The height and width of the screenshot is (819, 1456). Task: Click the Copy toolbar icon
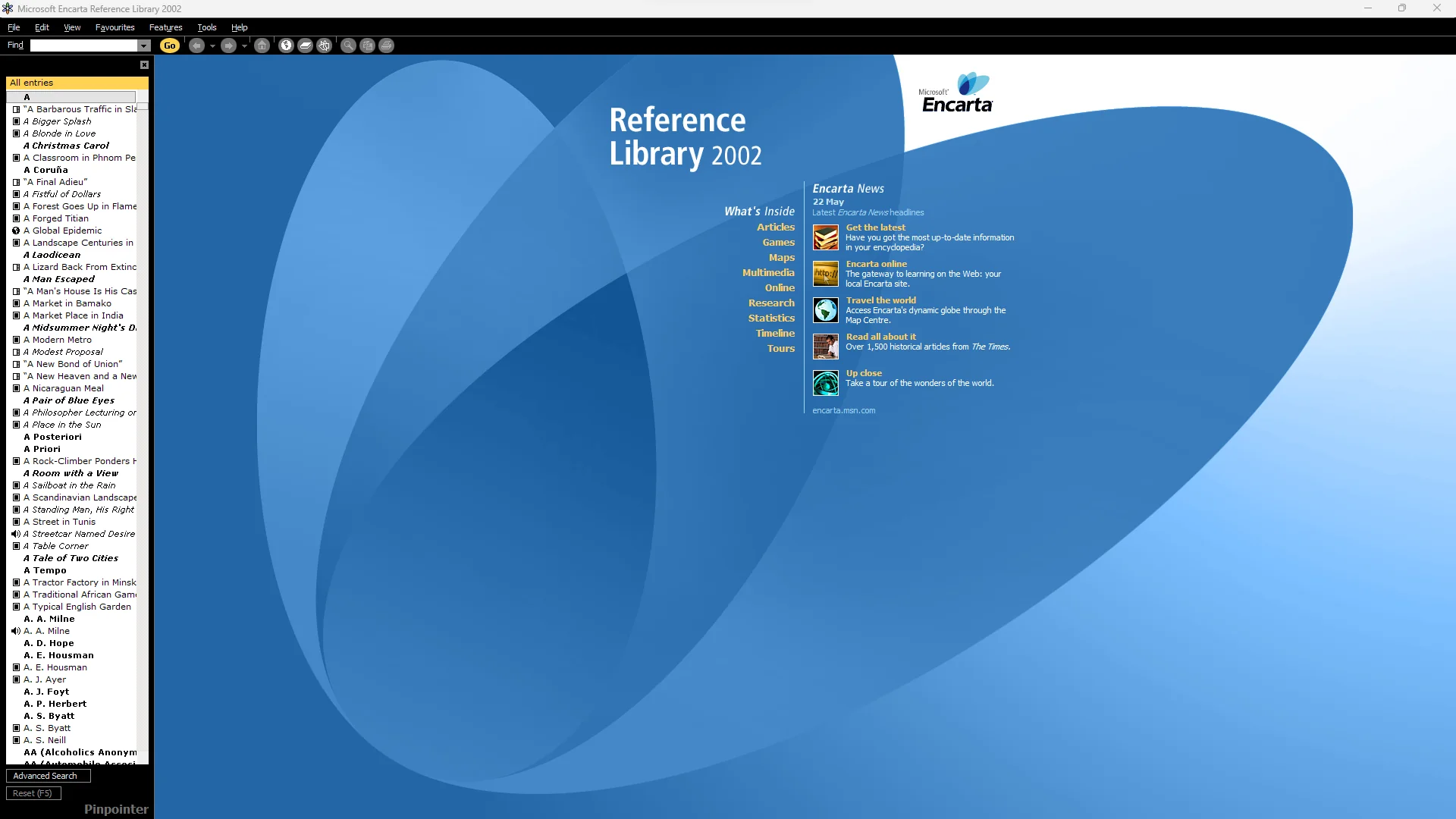point(368,45)
